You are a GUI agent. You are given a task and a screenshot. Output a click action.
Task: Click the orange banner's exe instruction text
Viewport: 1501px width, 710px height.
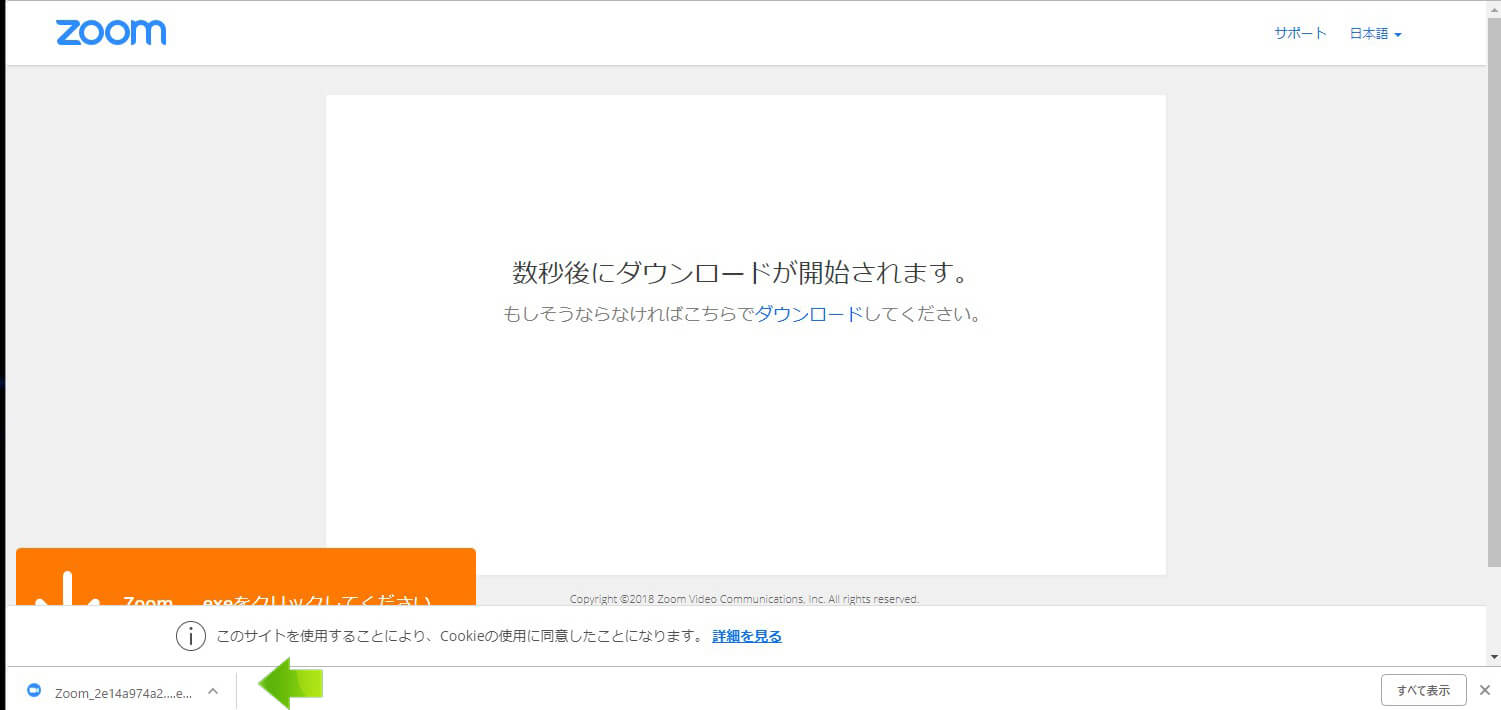[x=277, y=601]
